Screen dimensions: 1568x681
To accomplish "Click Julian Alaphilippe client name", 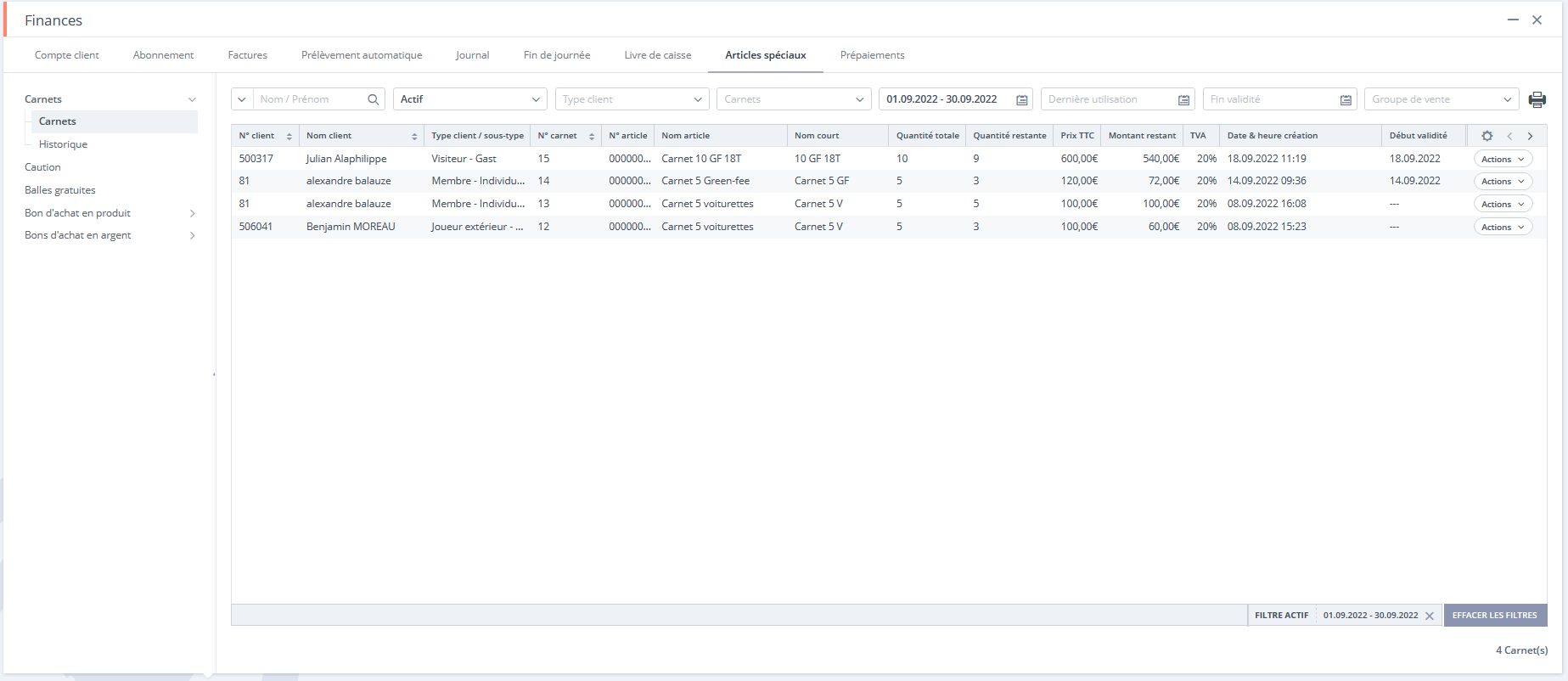I will tap(346, 159).
